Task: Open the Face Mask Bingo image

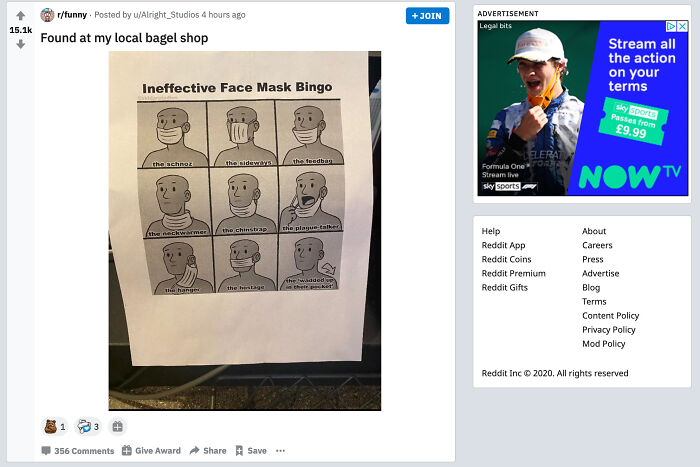Action: pos(244,230)
